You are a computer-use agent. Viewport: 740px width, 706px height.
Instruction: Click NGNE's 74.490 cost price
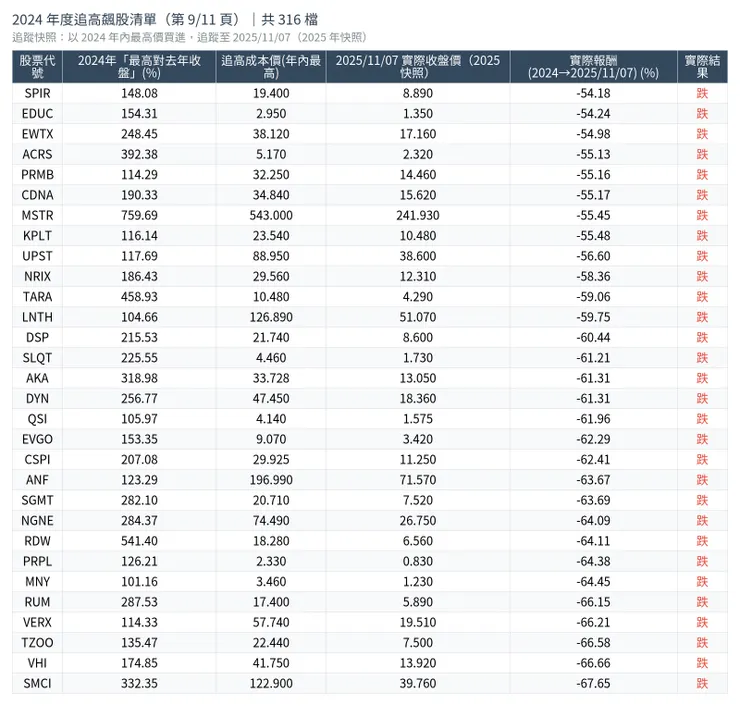point(271,521)
